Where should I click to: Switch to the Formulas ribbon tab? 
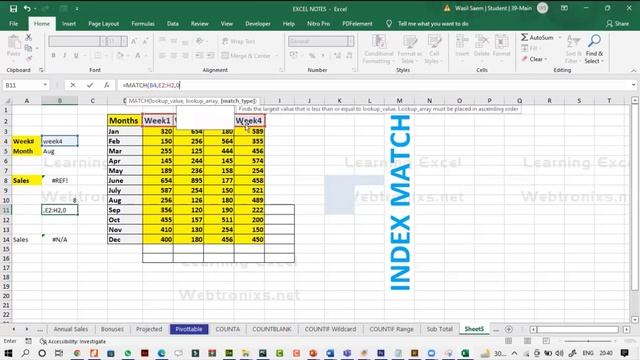pos(143,24)
